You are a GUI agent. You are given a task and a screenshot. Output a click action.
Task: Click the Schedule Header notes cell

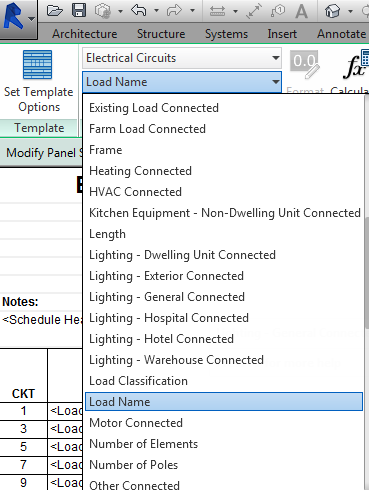(x=41, y=320)
